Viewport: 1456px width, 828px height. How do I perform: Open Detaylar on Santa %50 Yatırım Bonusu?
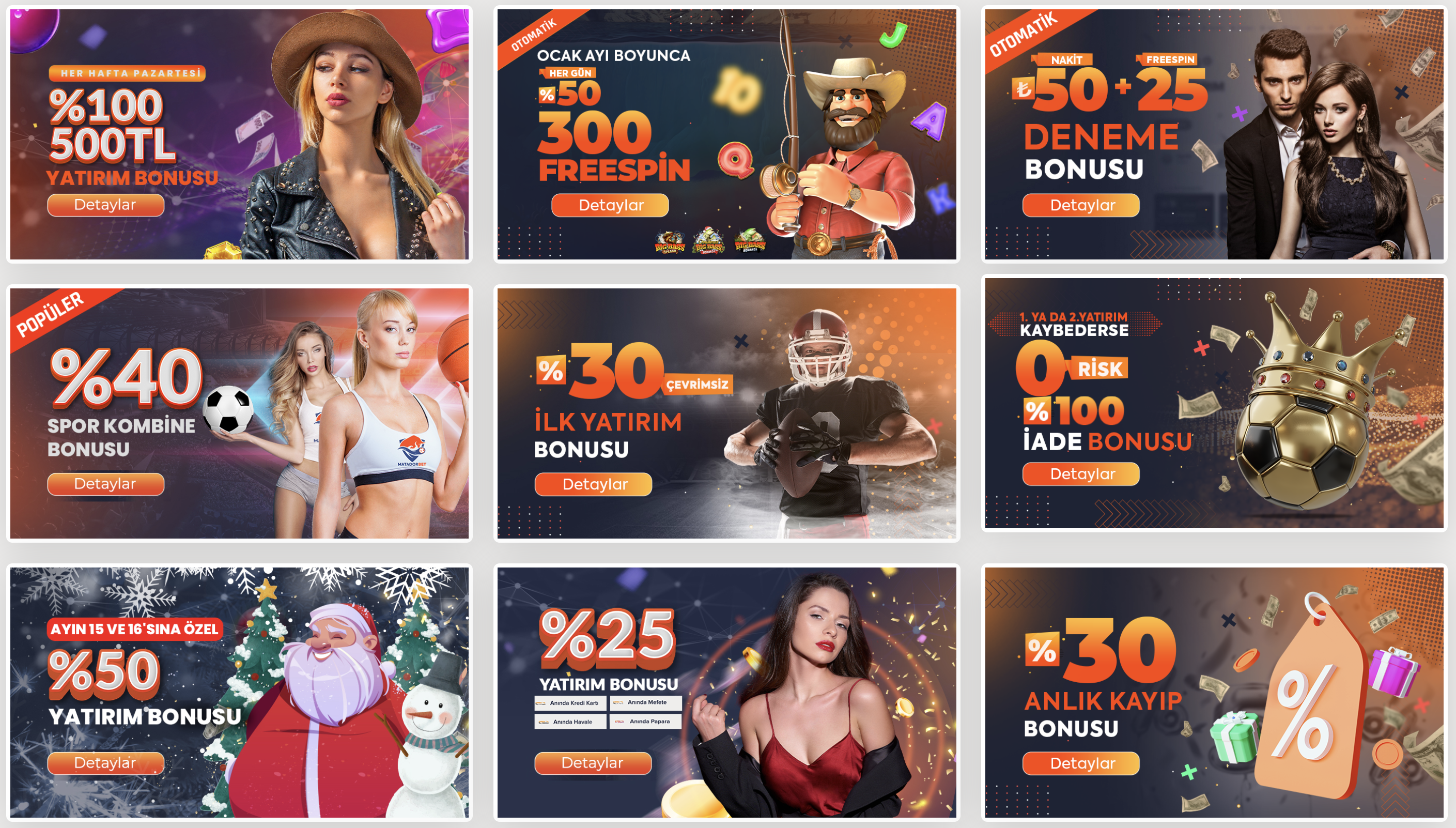(106, 763)
